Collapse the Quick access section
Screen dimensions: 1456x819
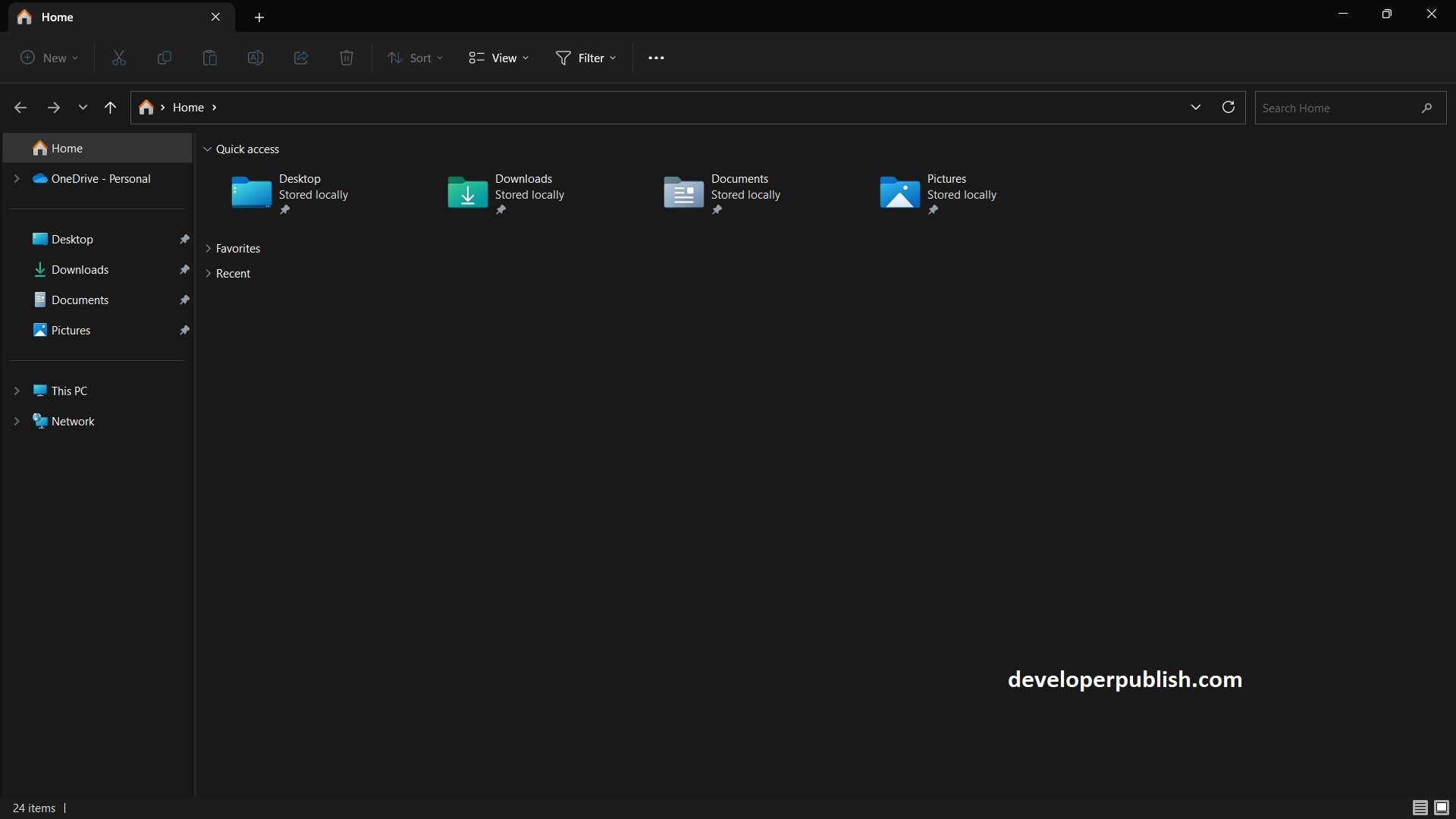(x=208, y=149)
